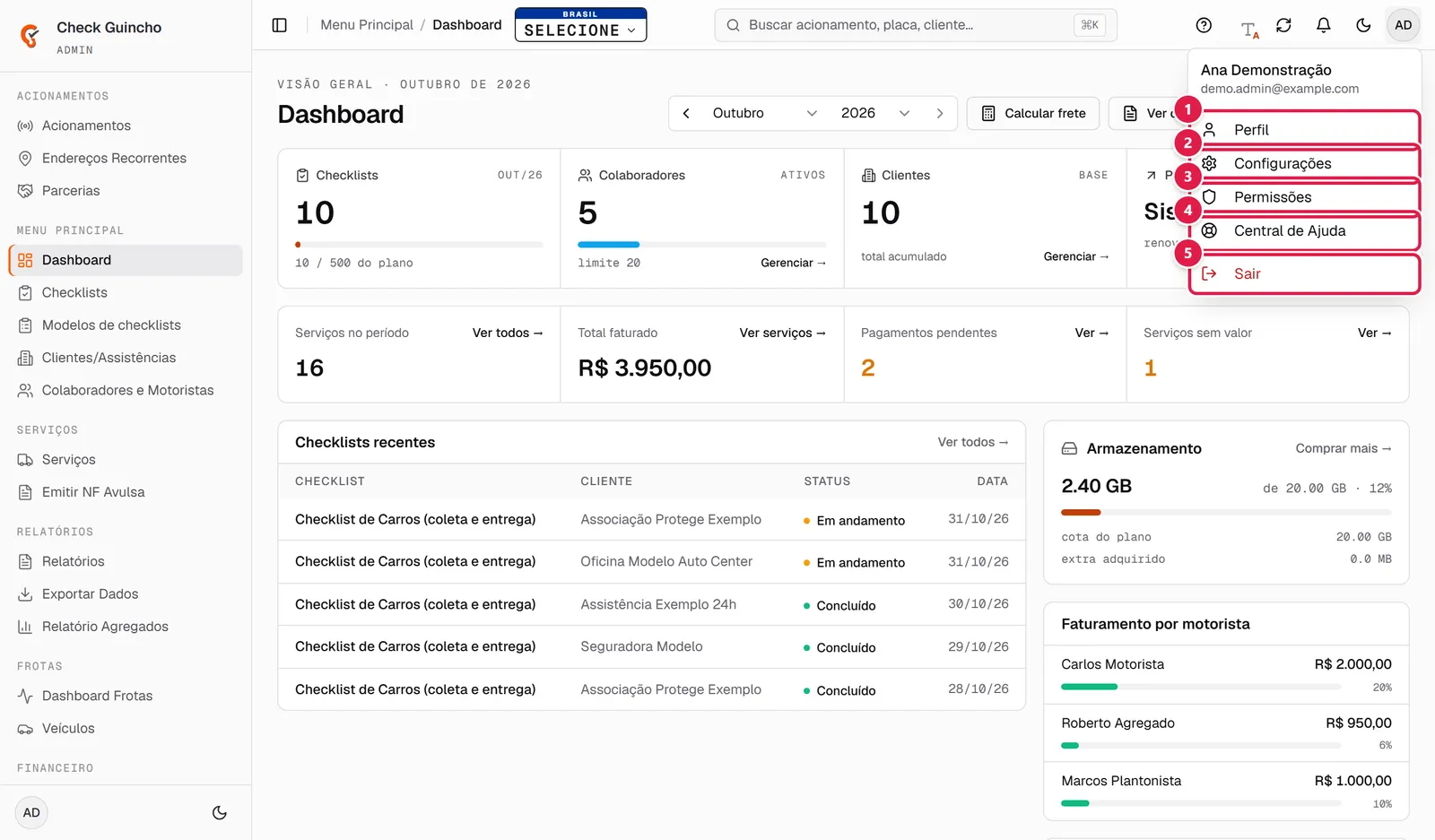Screen dimensions: 1435x840
Task: Select Configurações in the user menu
Action: pos(1305,163)
